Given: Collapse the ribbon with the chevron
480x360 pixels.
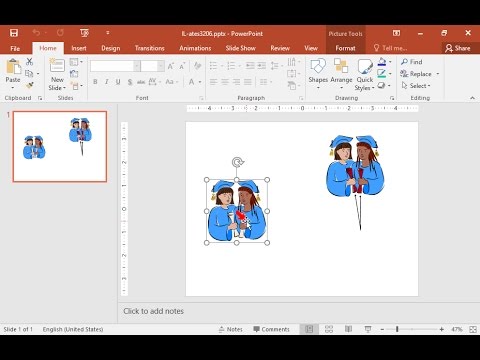Looking at the screenshot, I should (472, 98).
